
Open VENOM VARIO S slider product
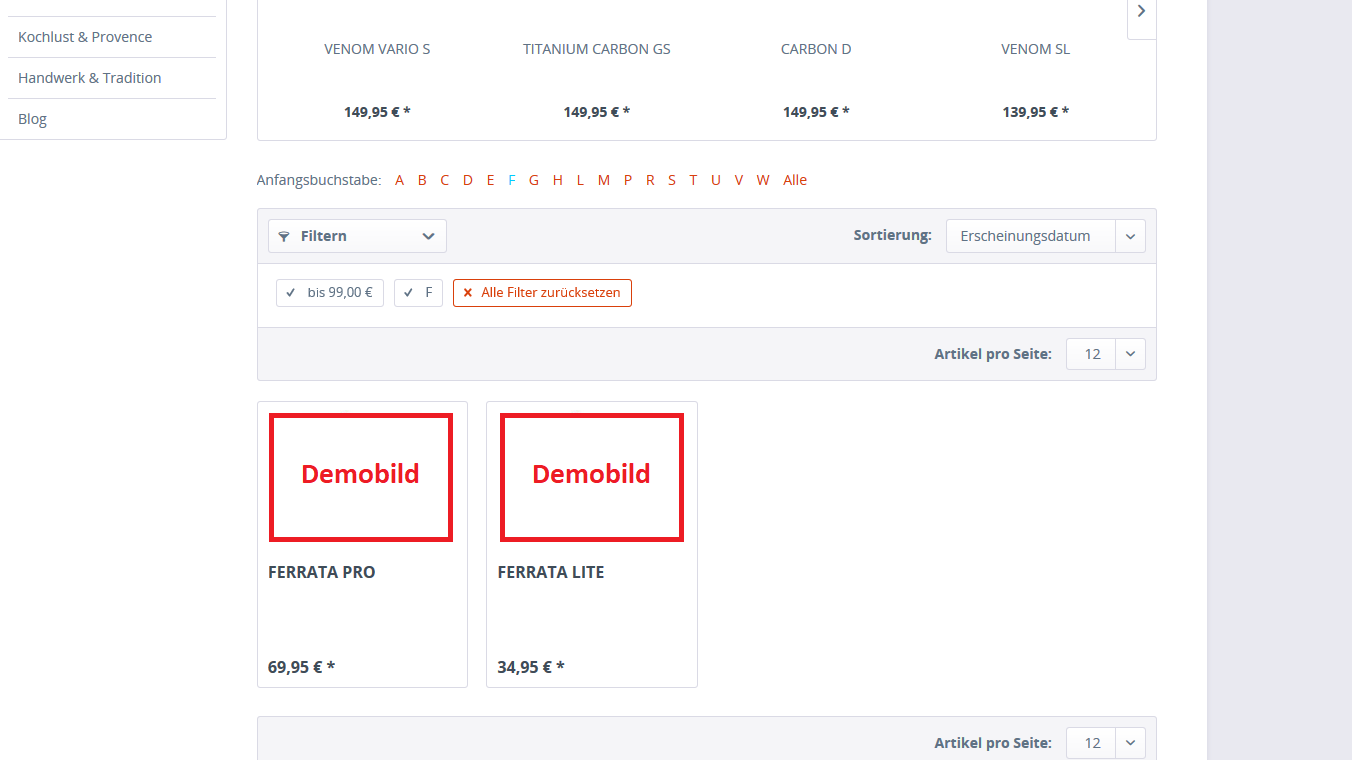point(377,49)
